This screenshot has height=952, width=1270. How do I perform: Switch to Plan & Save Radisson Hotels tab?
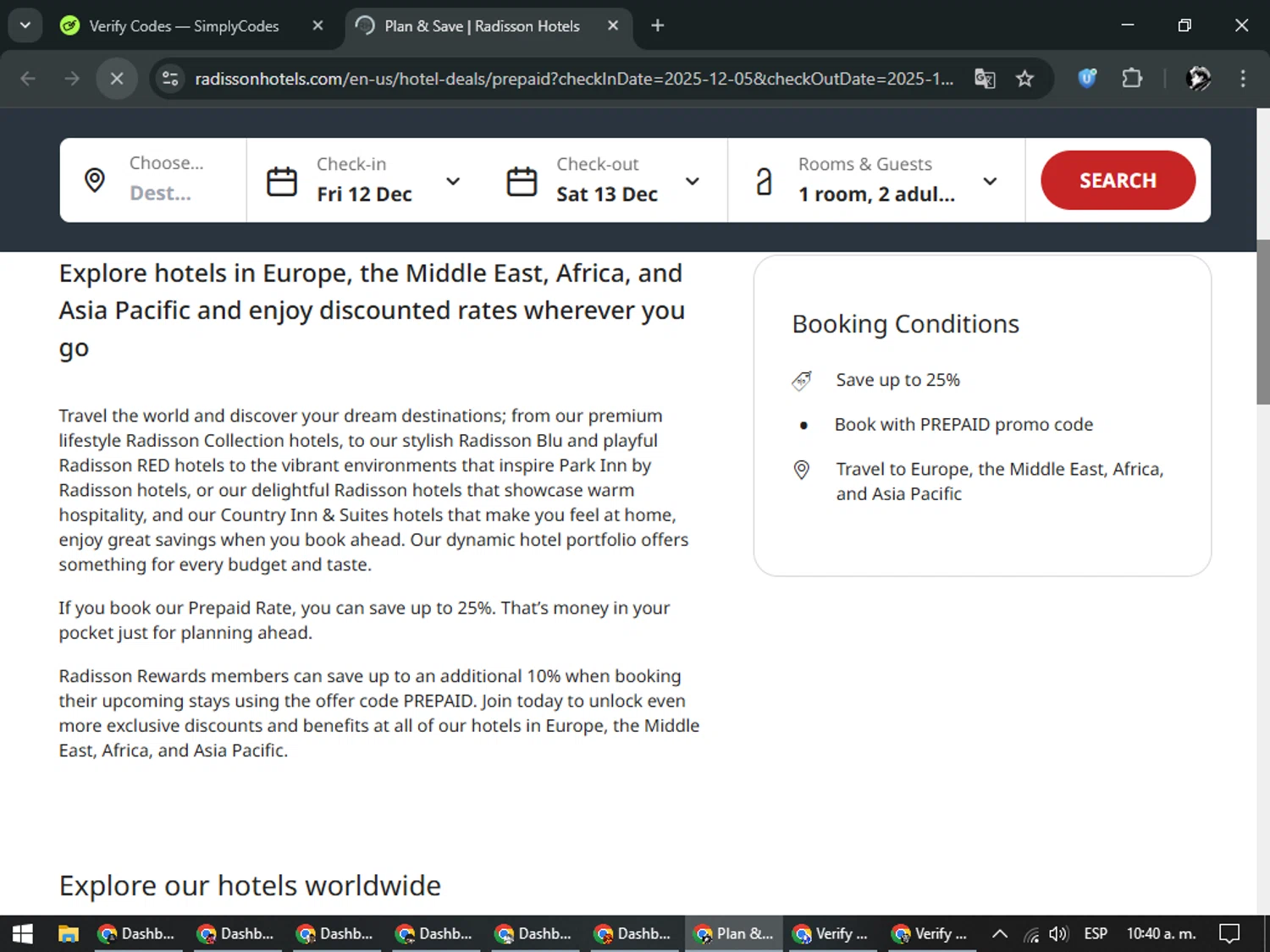pos(482,26)
